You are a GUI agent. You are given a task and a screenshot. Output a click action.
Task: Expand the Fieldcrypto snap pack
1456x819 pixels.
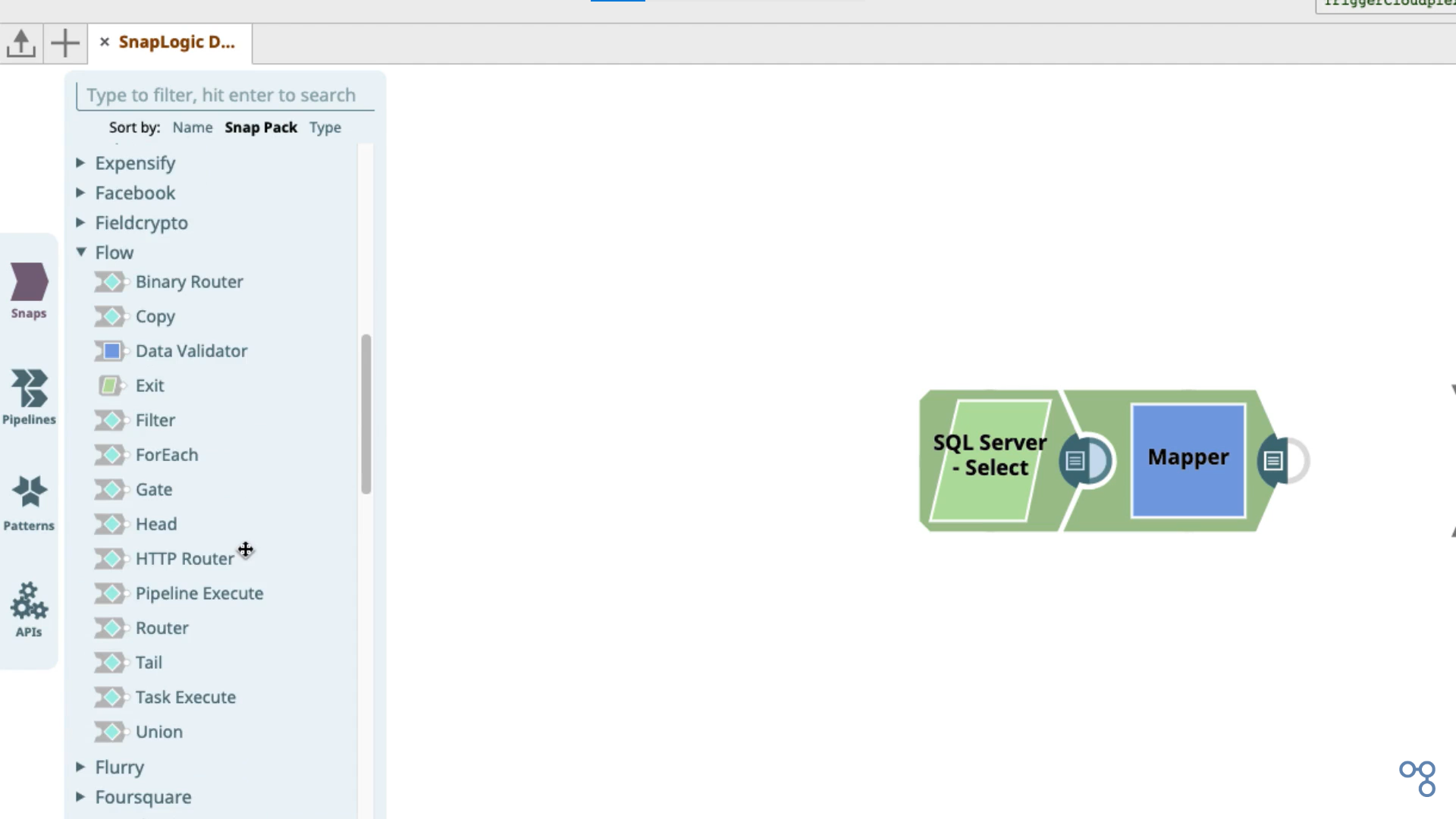click(80, 222)
